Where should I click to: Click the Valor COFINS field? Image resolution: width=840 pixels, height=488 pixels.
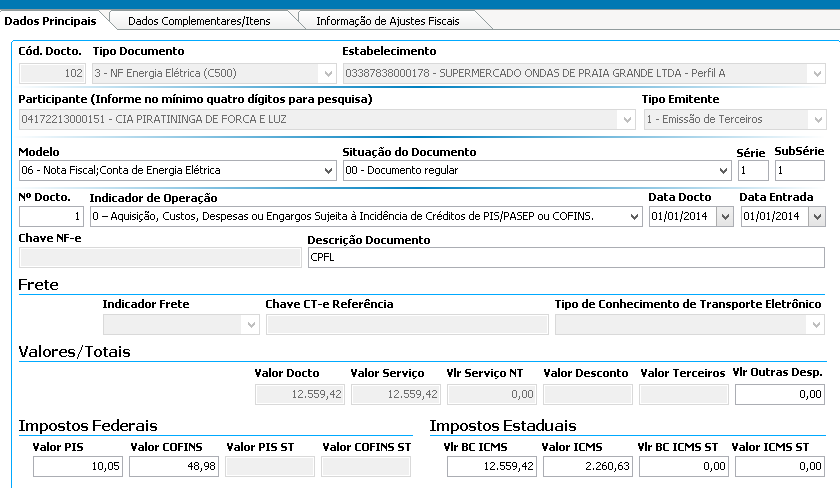point(173,466)
